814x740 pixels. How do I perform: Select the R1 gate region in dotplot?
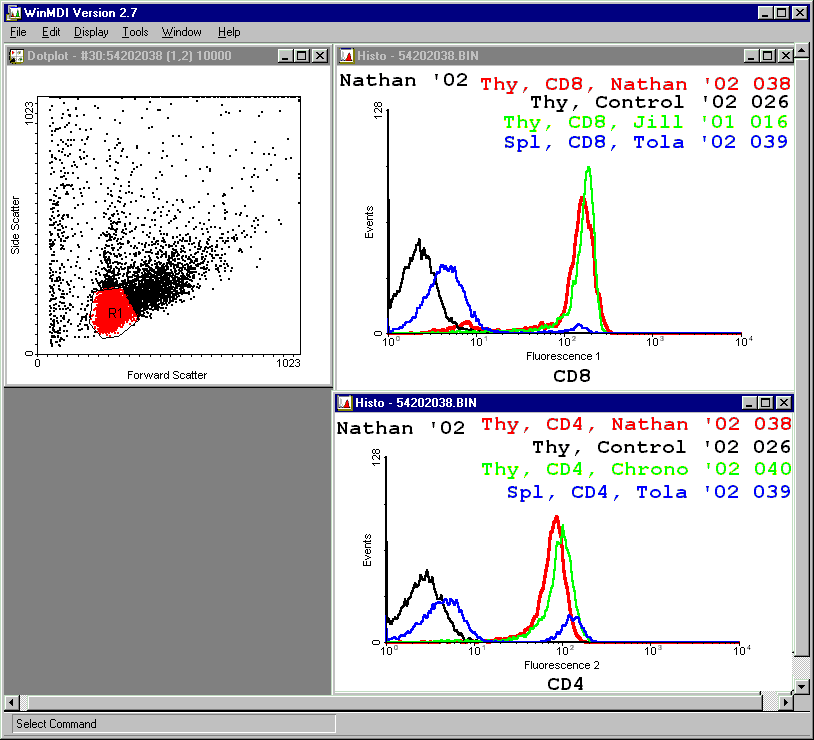[x=115, y=313]
